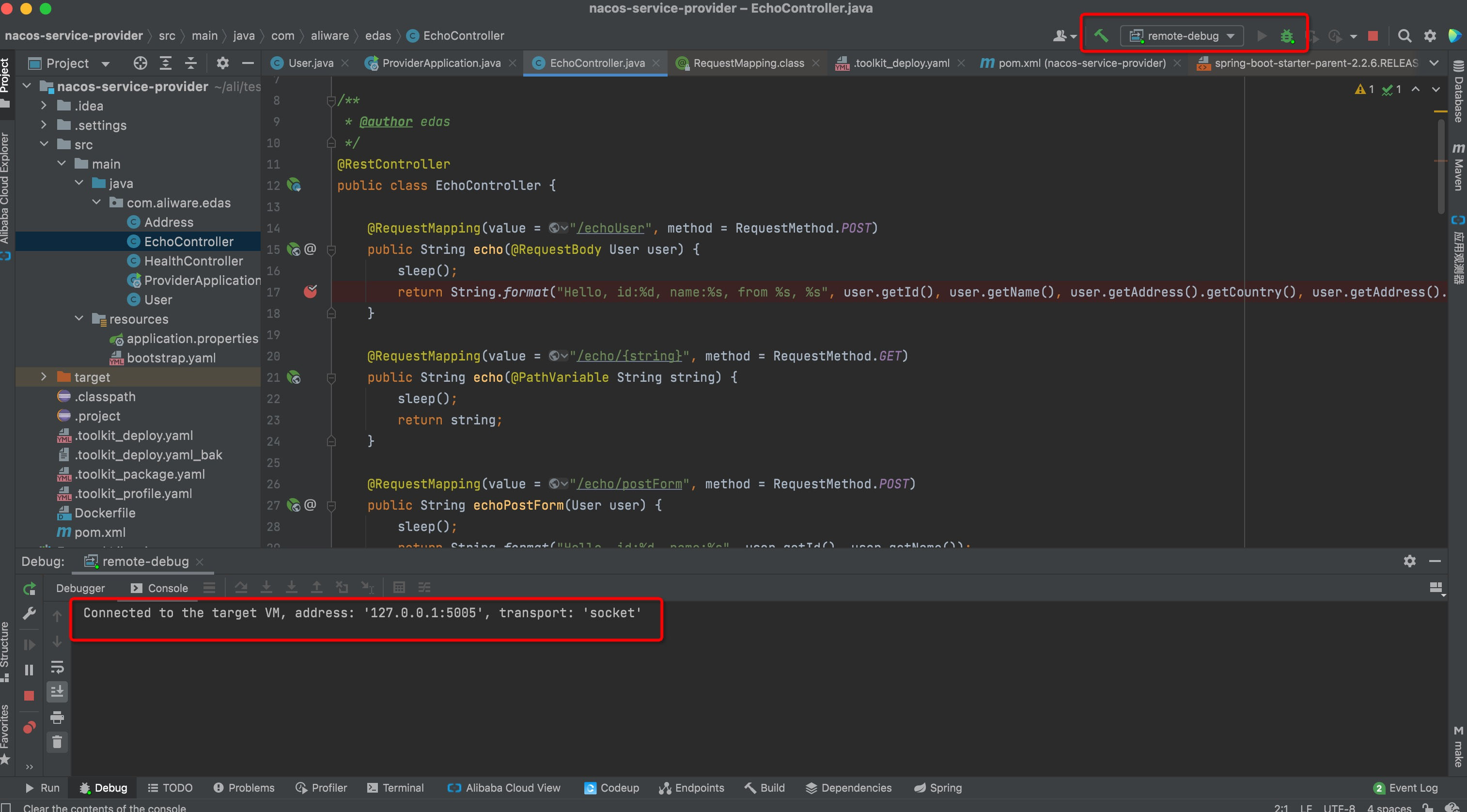Image resolution: width=1467 pixels, height=812 pixels.
Task: Select bootstrap.yaml in project tree
Action: [x=171, y=358]
